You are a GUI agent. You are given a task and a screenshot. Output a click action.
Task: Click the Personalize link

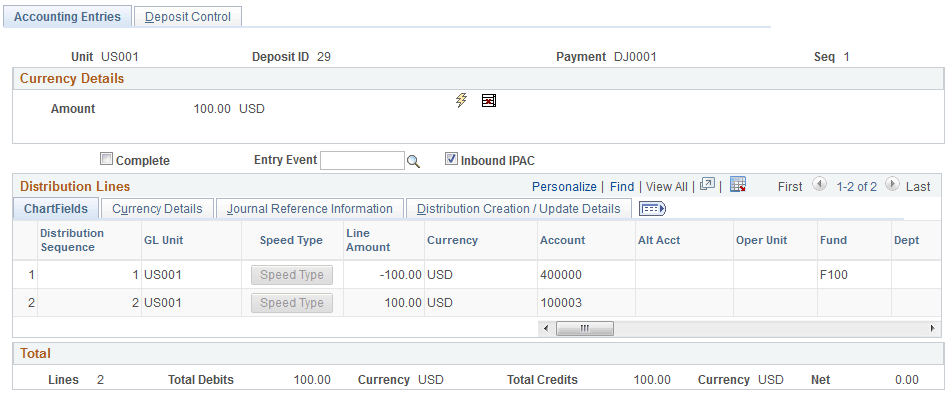[564, 187]
